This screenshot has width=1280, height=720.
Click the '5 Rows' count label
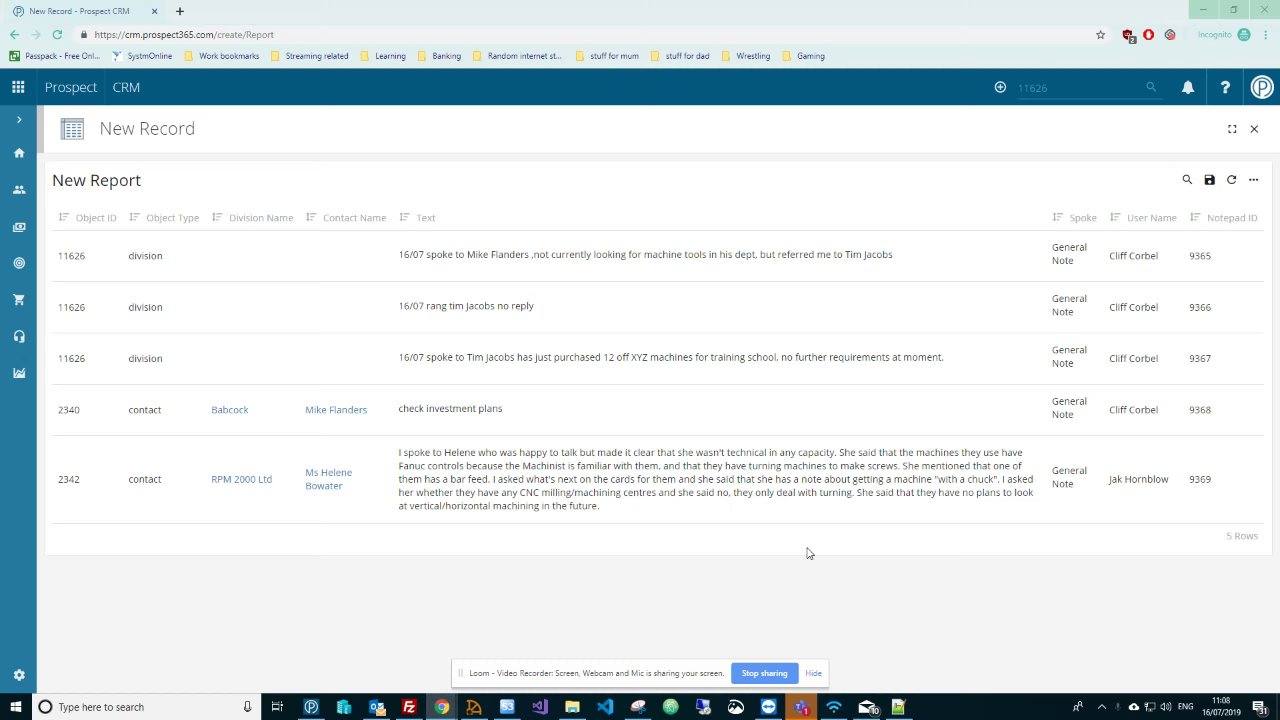point(1242,536)
